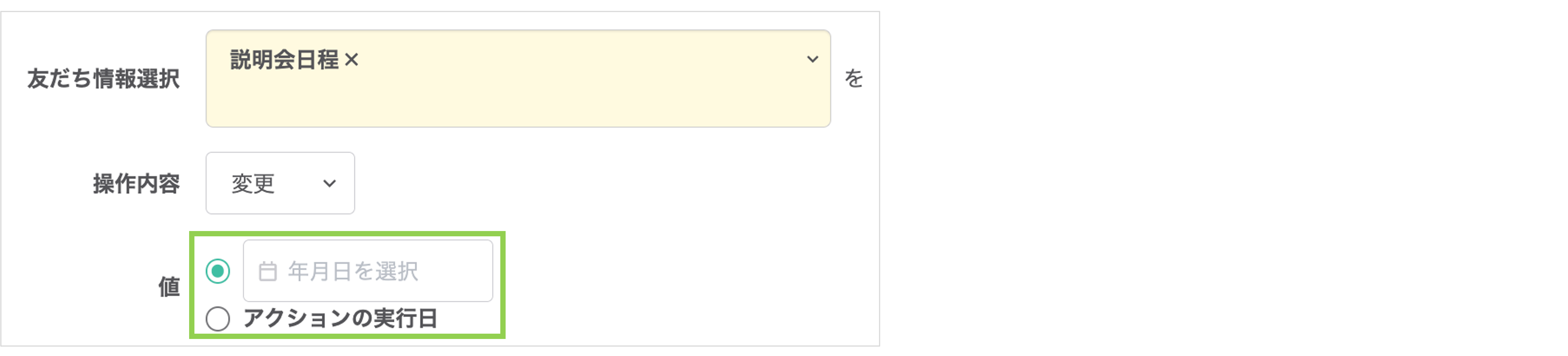Select the アクションの実行日 radio button
Viewport: 1568px width, 356px height.
218,318
